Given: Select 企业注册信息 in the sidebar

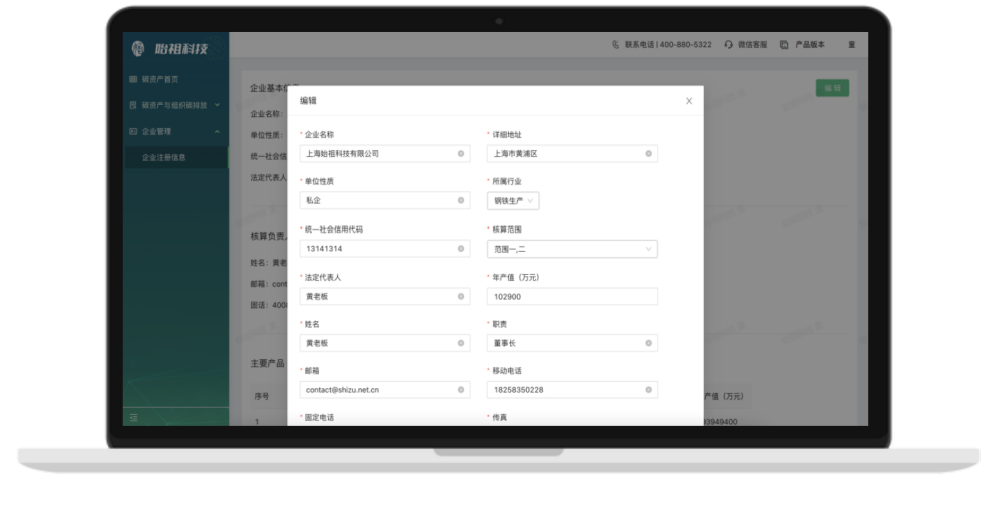Looking at the screenshot, I should pos(163,157).
